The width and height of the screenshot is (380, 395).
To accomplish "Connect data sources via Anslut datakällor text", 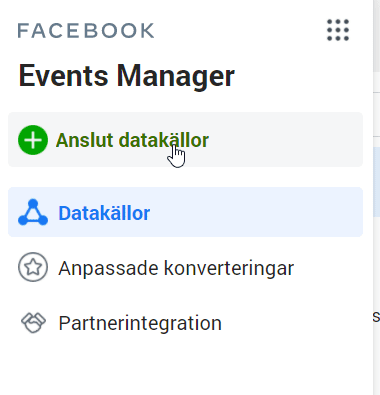I will point(132,140).
